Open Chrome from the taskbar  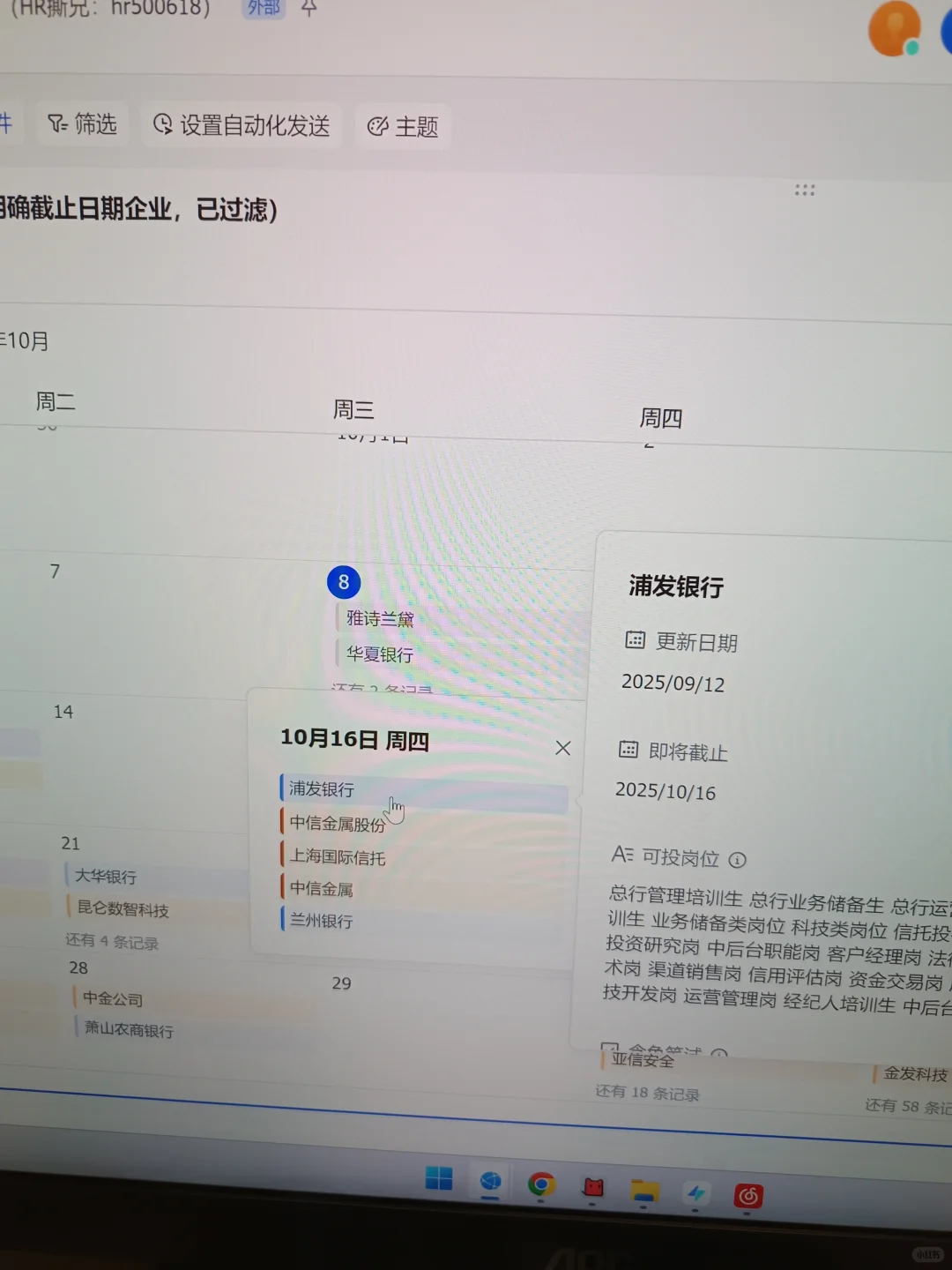(541, 1184)
